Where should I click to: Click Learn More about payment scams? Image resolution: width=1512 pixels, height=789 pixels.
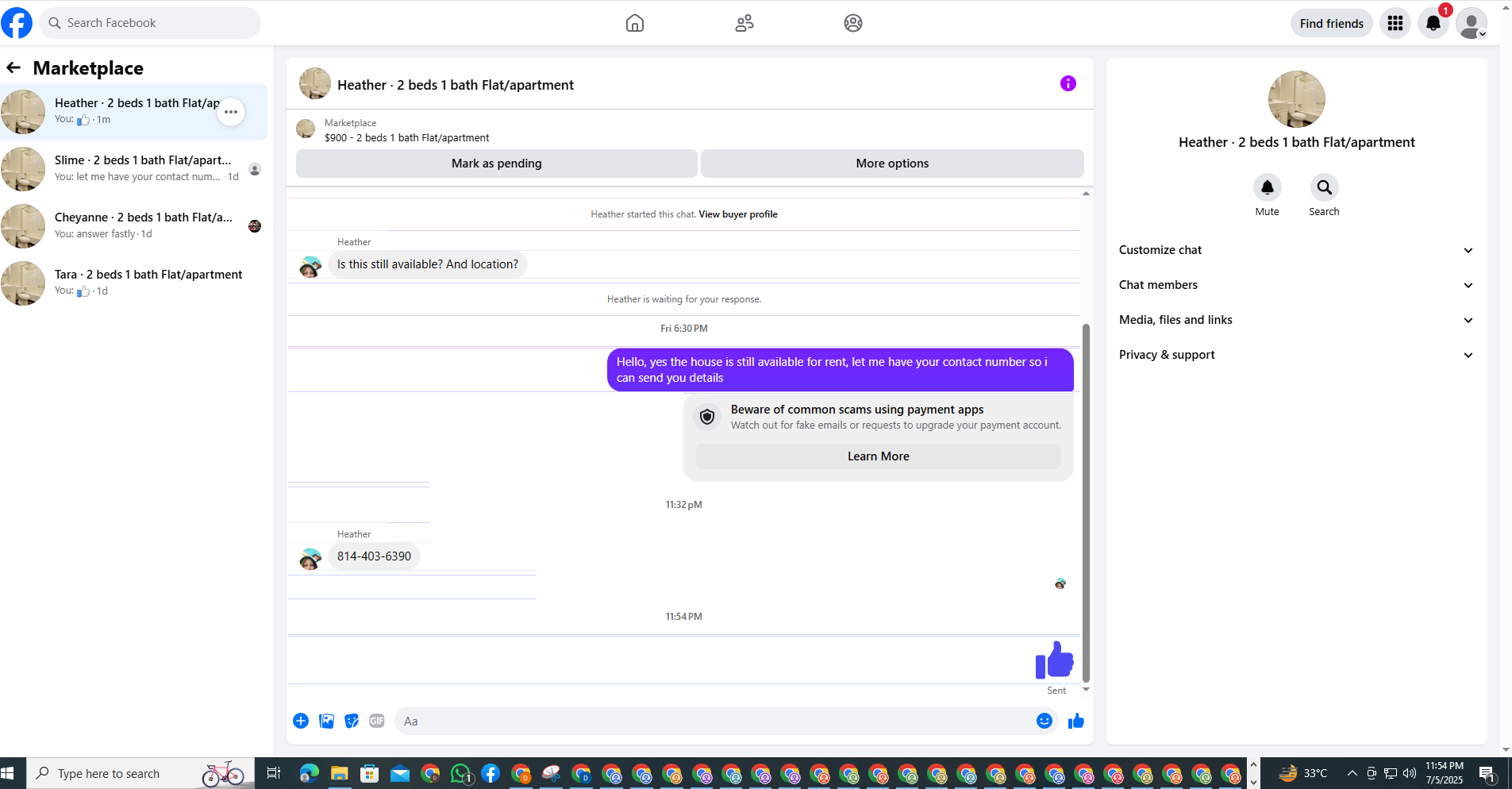click(879, 456)
